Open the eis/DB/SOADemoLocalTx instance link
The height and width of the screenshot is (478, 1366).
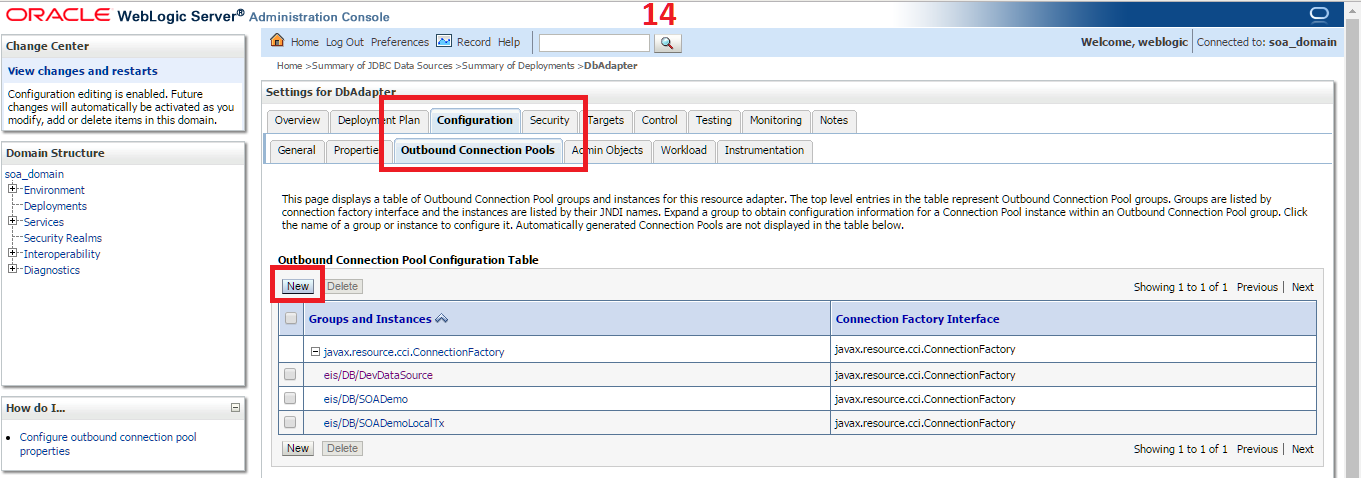(384, 423)
